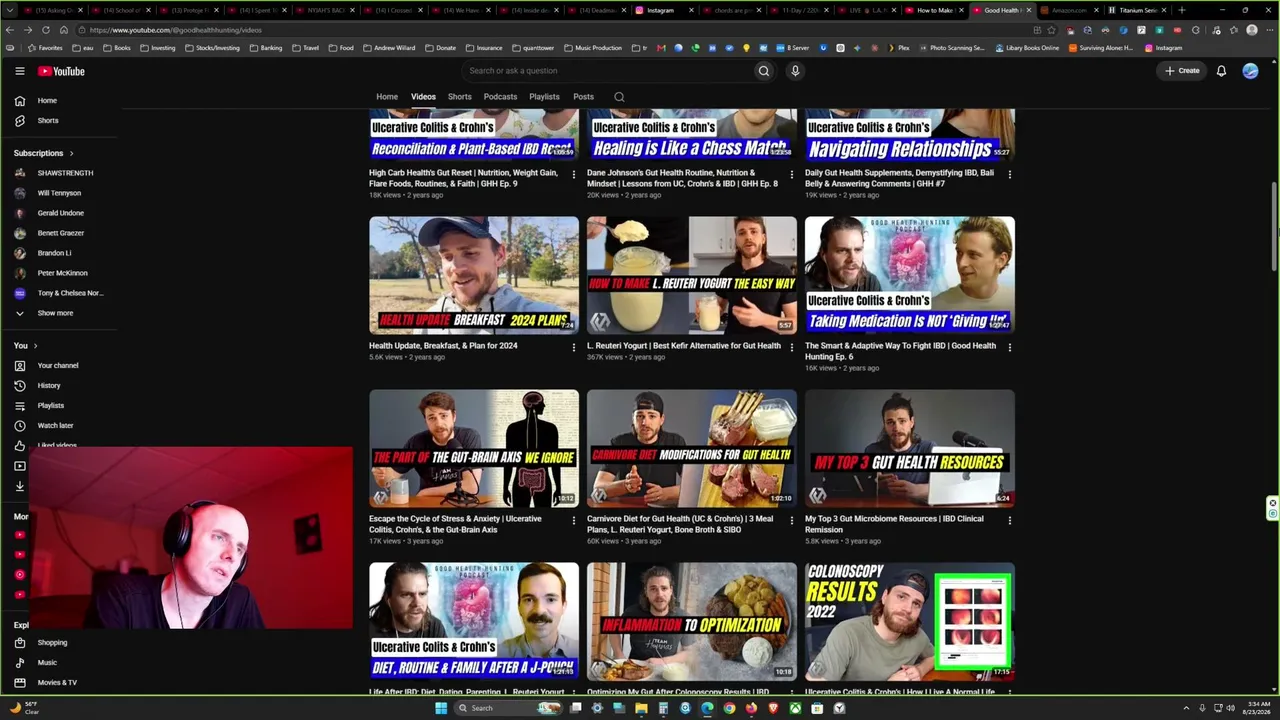Open more options for My Top 3 Gut Microbiome video
Viewport: 1280px width, 720px height.
click(1009, 520)
